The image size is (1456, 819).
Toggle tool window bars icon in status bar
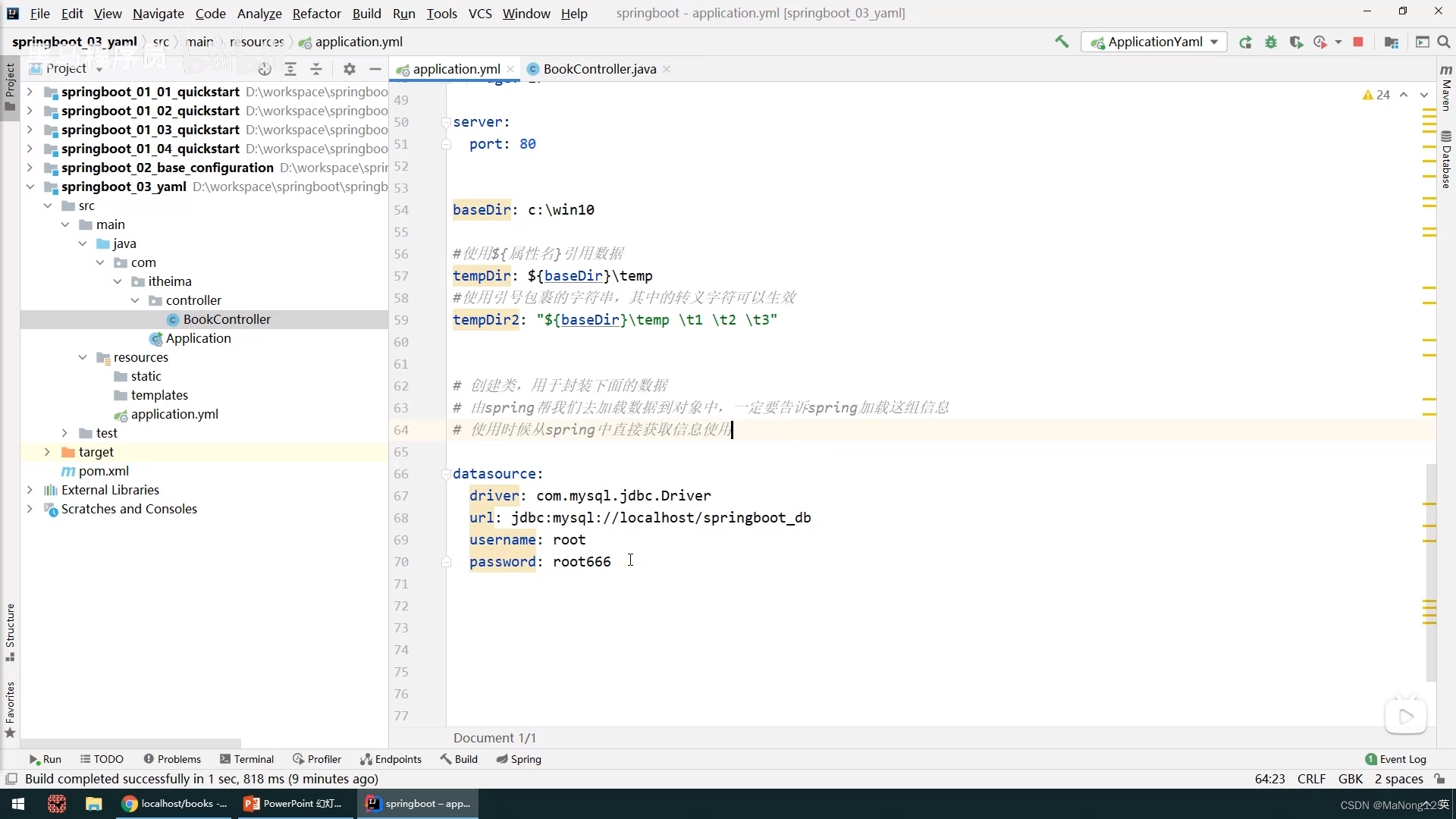pyautogui.click(x=11, y=779)
